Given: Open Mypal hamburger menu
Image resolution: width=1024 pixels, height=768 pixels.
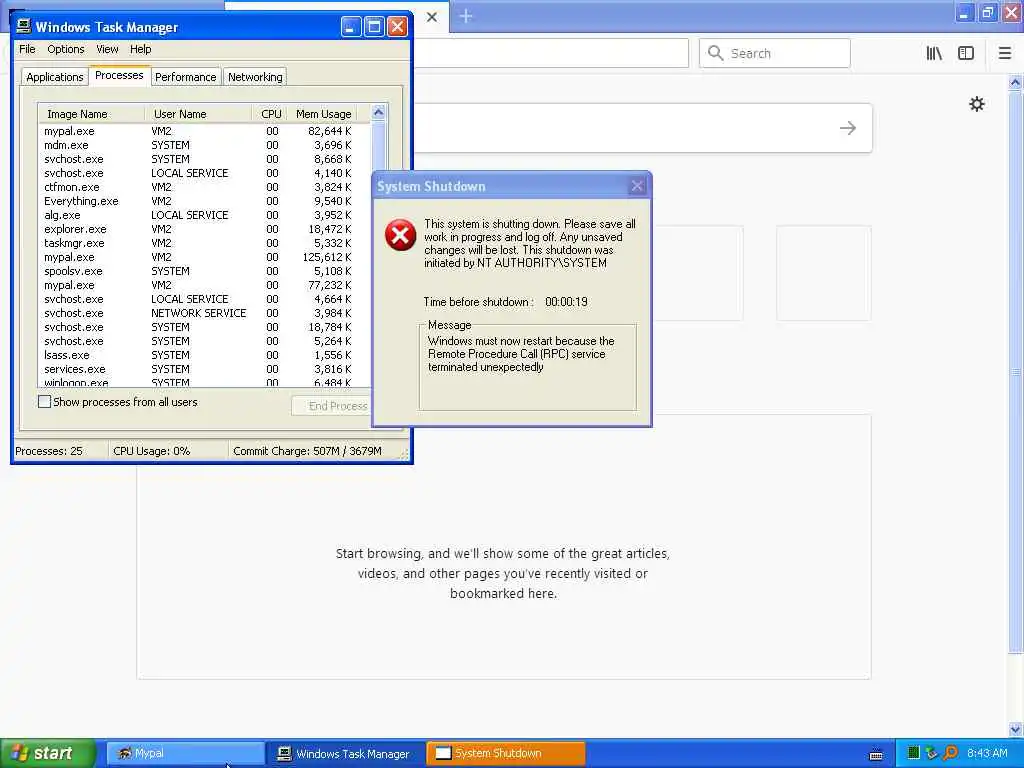Looking at the screenshot, I should click(x=1005, y=53).
